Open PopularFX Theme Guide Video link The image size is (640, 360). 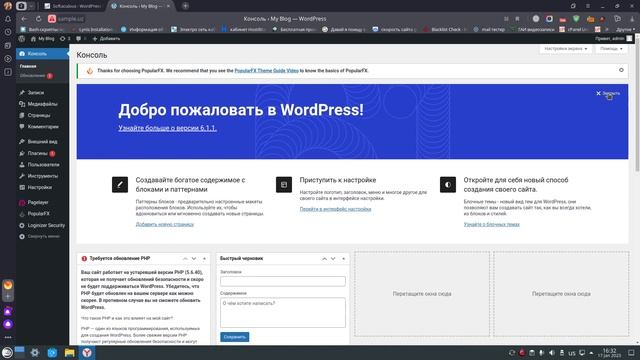266,71
